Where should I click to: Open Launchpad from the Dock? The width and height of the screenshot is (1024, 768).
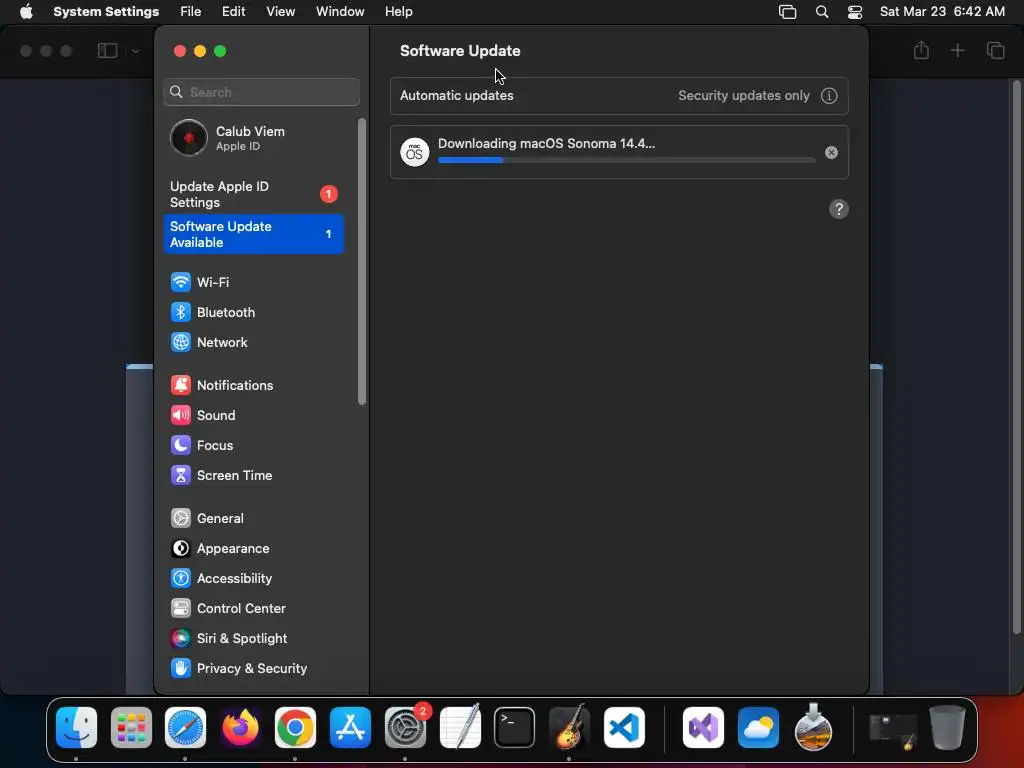pyautogui.click(x=131, y=728)
